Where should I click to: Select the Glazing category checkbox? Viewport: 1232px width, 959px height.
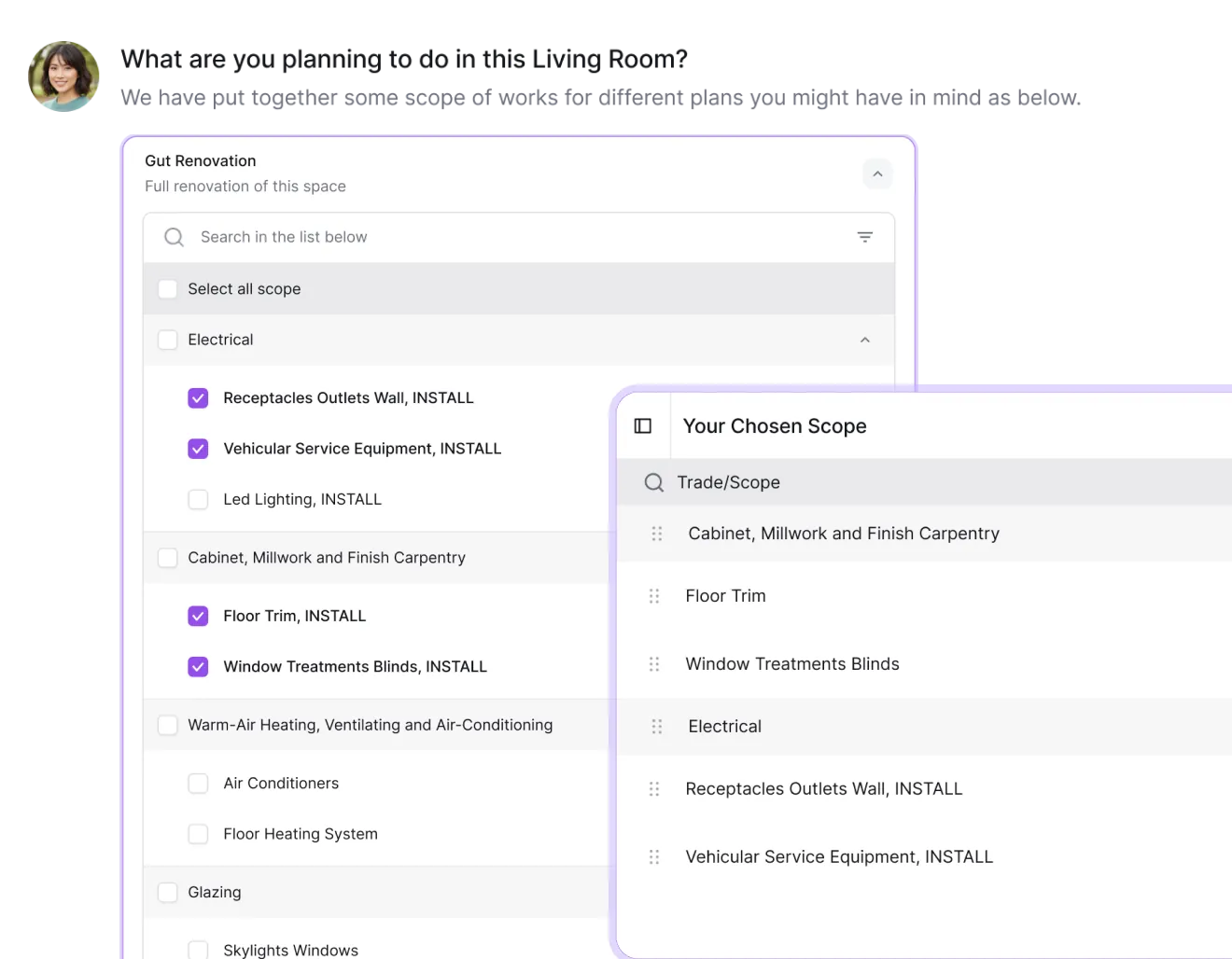[168, 893]
